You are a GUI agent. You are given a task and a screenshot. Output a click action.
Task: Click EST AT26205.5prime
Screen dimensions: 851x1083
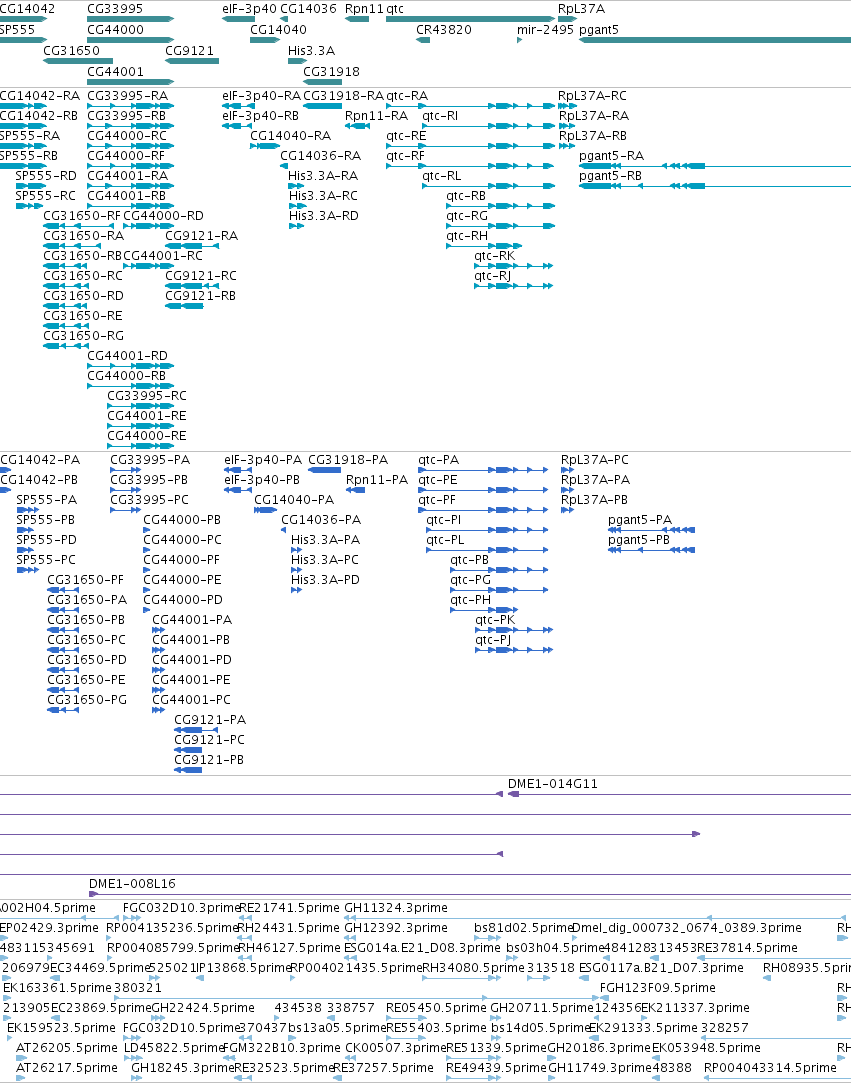click(66, 1047)
